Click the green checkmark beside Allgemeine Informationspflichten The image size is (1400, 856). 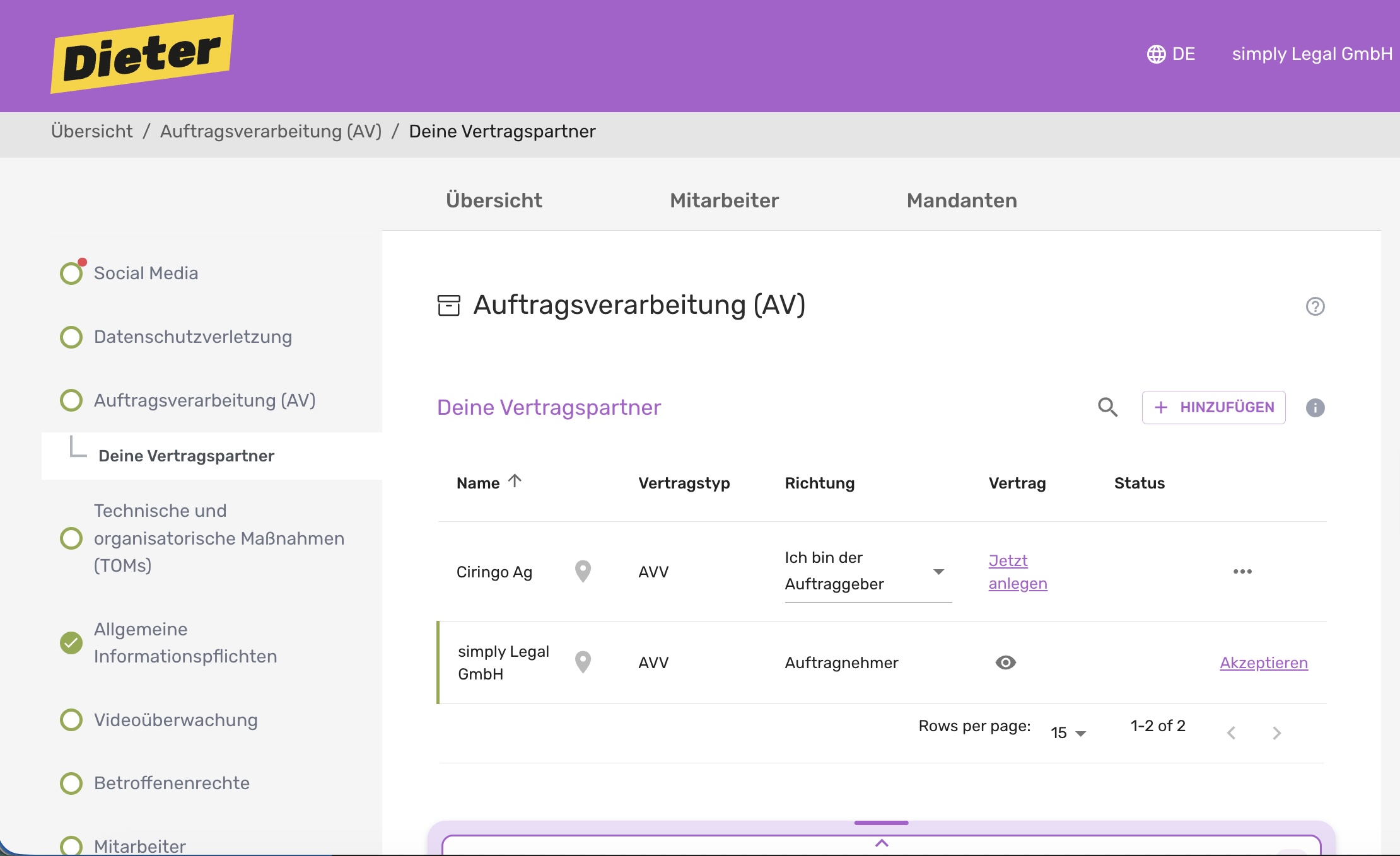(71, 643)
